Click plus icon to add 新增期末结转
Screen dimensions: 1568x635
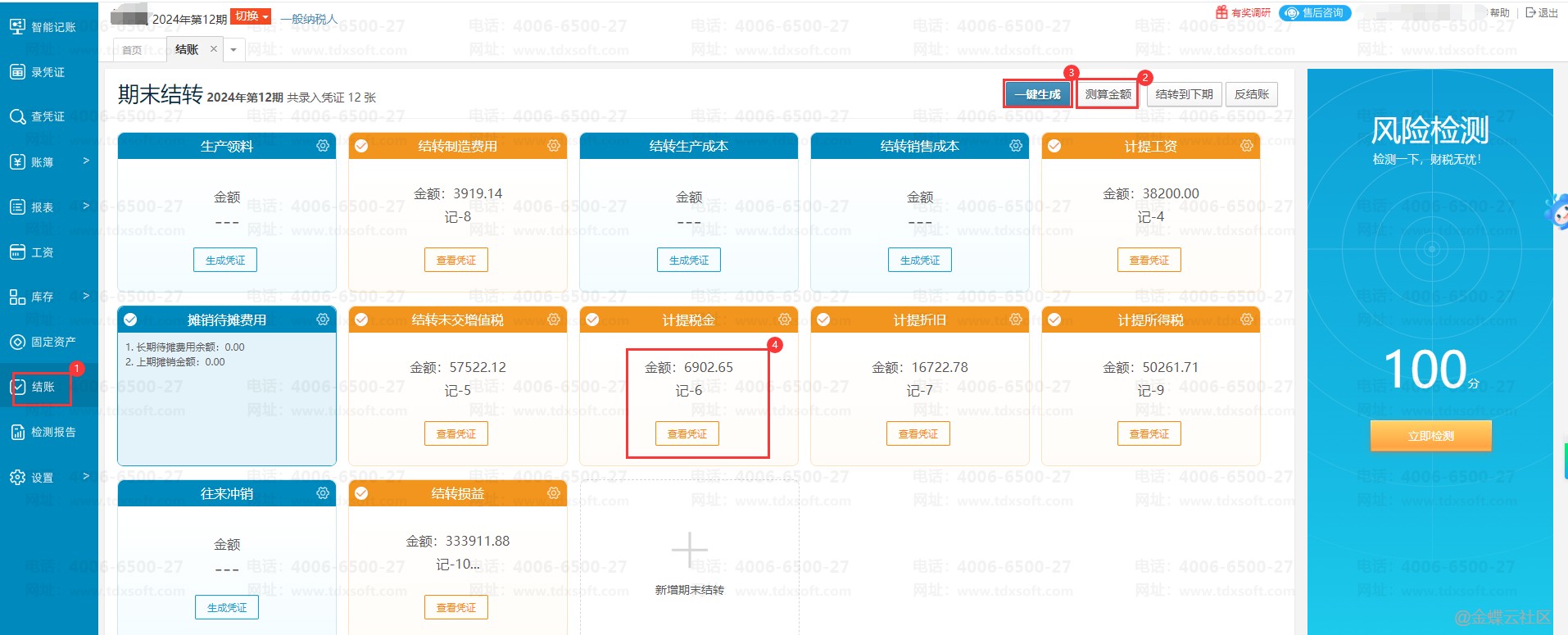689,551
